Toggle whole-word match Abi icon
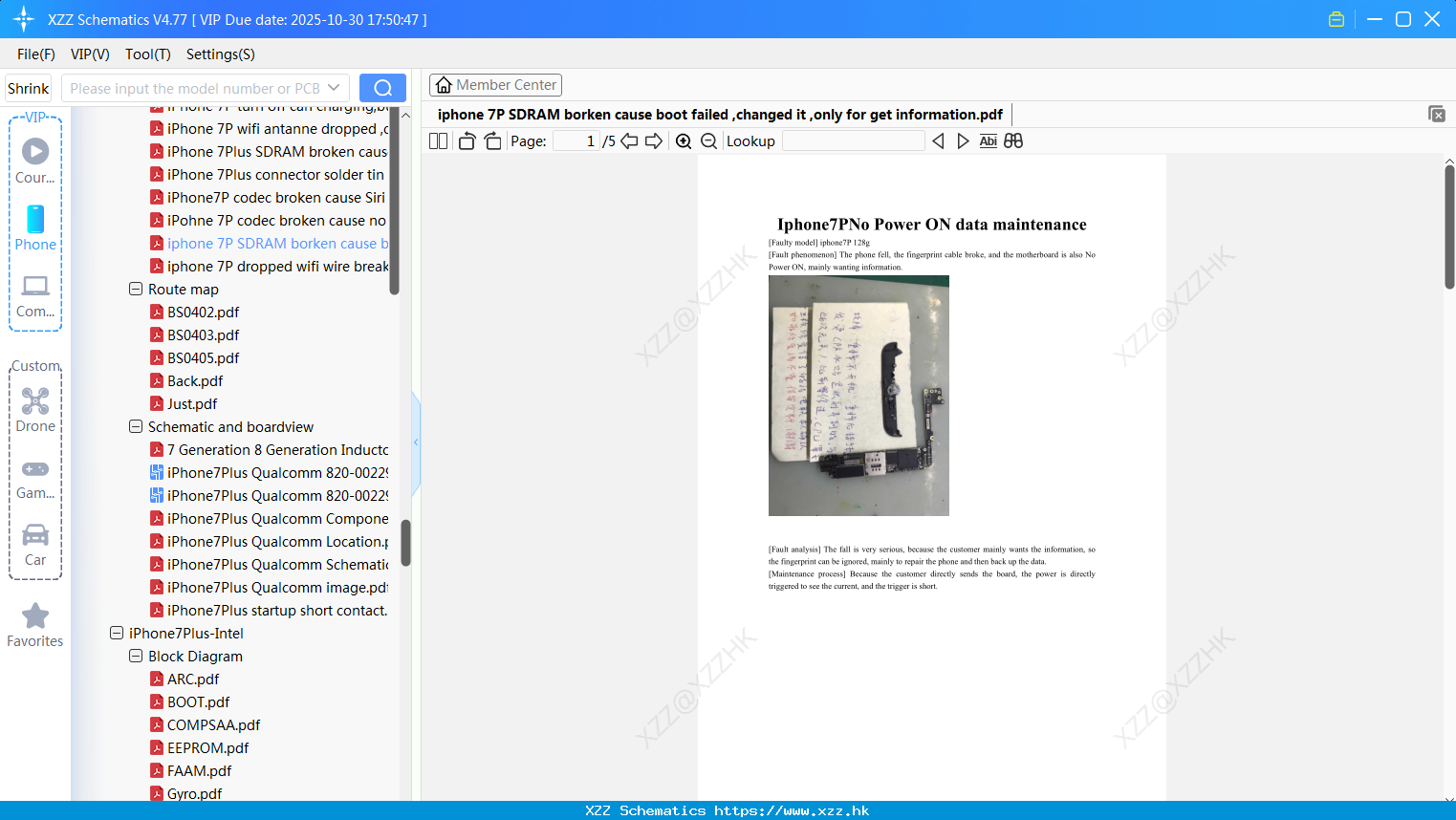The height and width of the screenshot is (820, 1456). 988,140
